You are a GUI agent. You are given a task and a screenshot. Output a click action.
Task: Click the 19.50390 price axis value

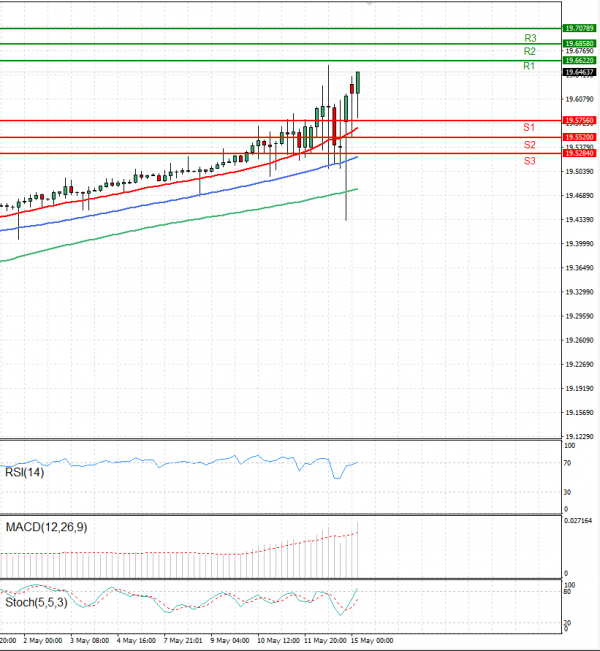click(x=580, y=171)
